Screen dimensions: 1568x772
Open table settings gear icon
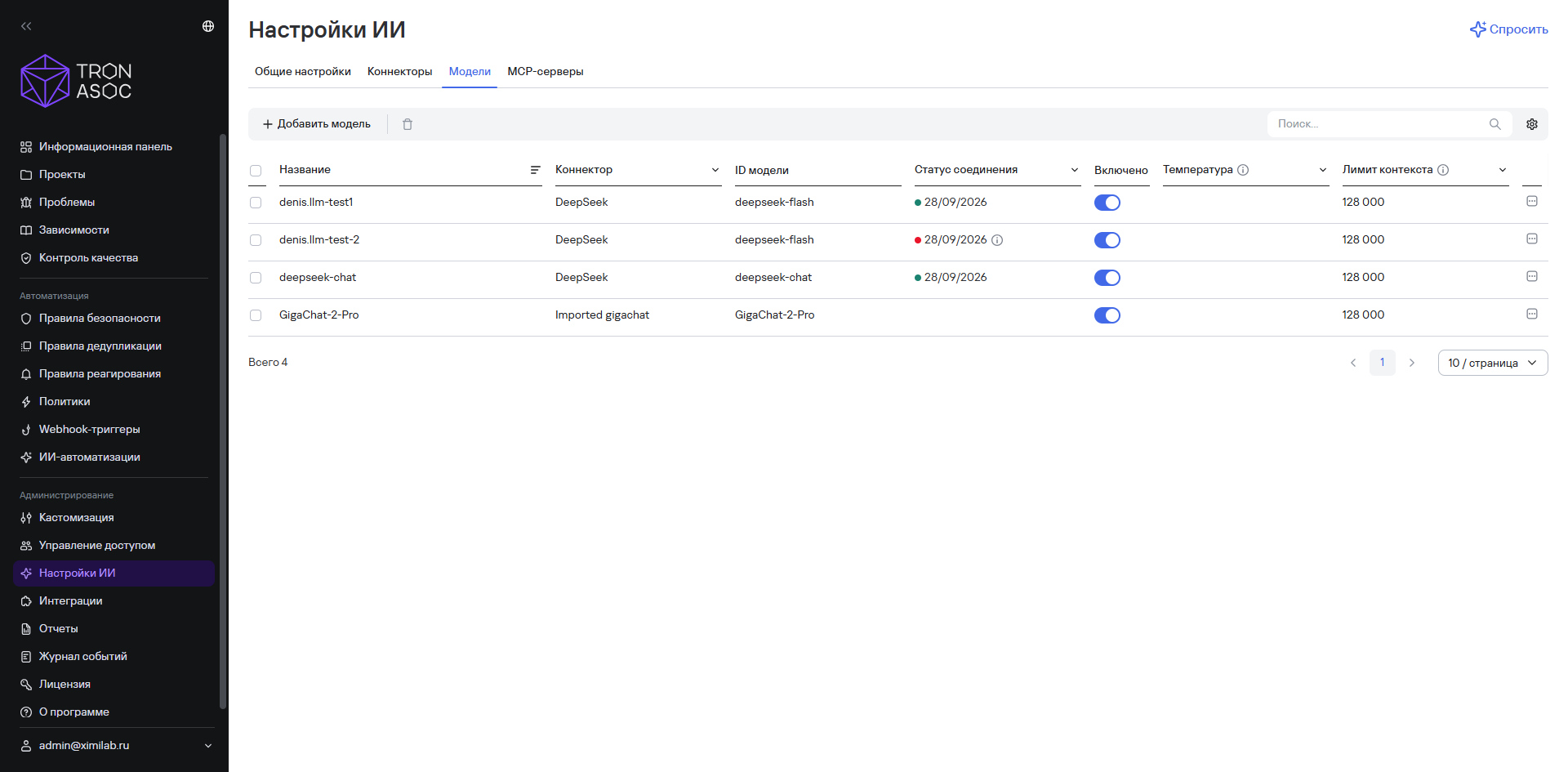pos(1532,124)
